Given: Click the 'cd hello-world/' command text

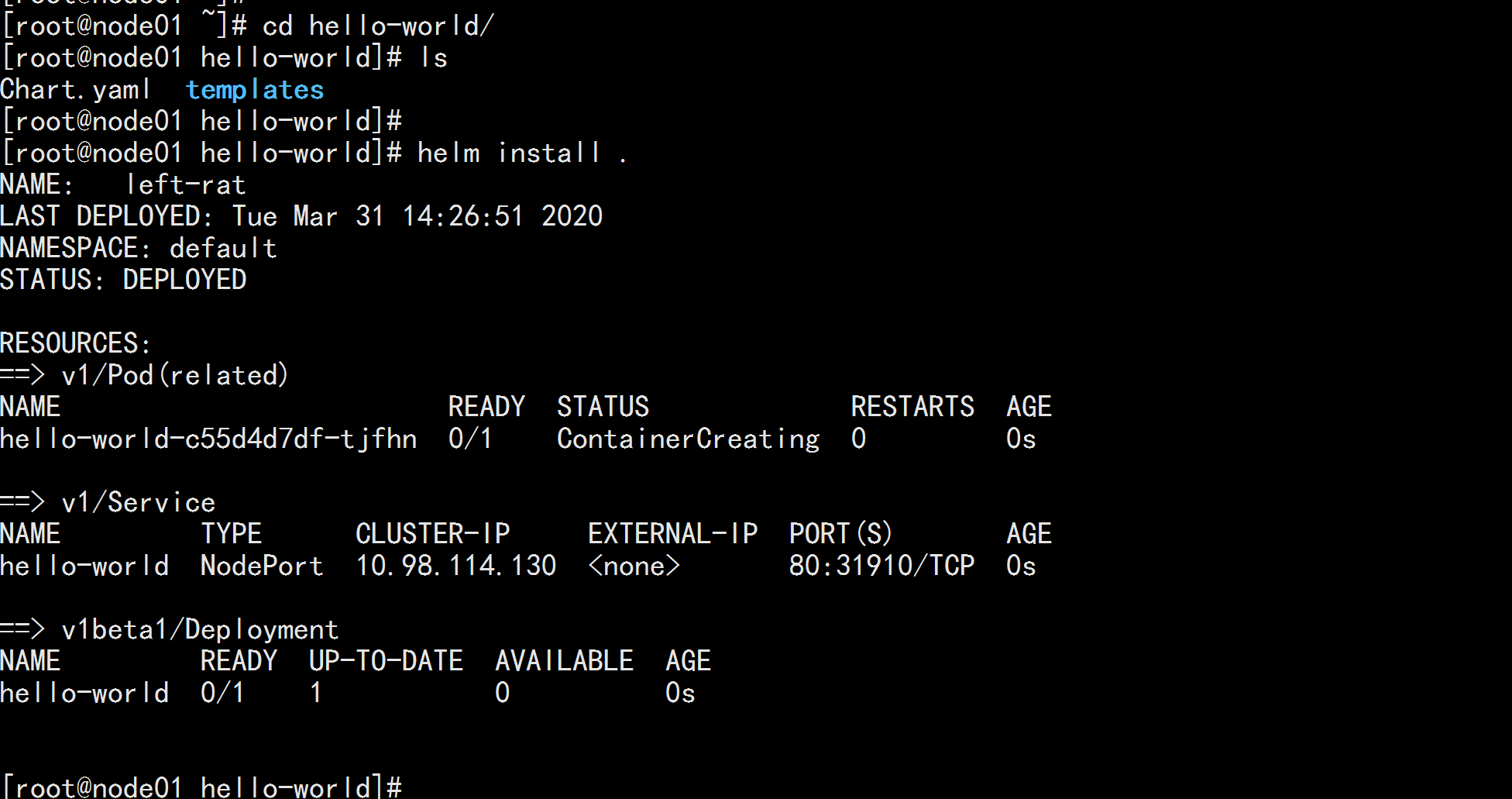Looking at the screenshot, I should pyautogui.click(x=378, y=26).
